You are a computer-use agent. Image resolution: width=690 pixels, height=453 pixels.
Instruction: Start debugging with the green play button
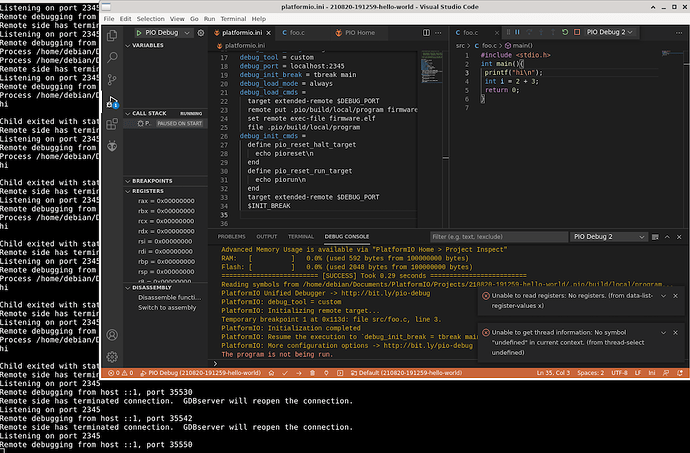point(139,33)
